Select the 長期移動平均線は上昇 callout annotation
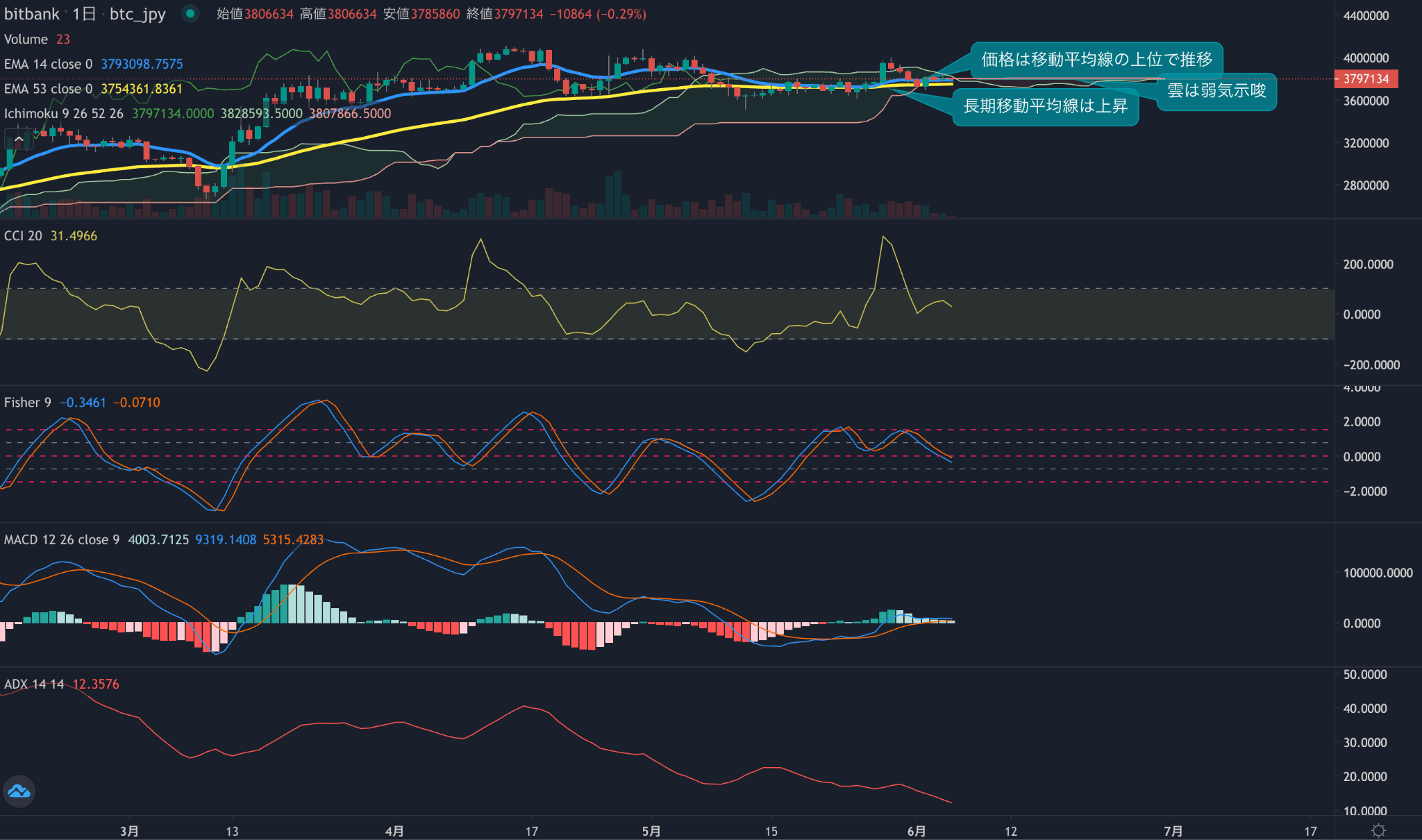 click(x=1044, y=106)
